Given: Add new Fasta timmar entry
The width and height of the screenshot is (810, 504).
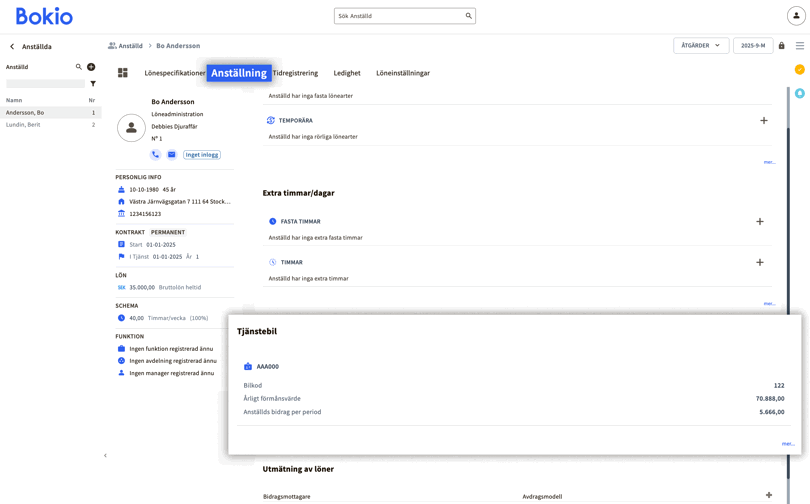Looking at the screenshot, I should [759, 222].
